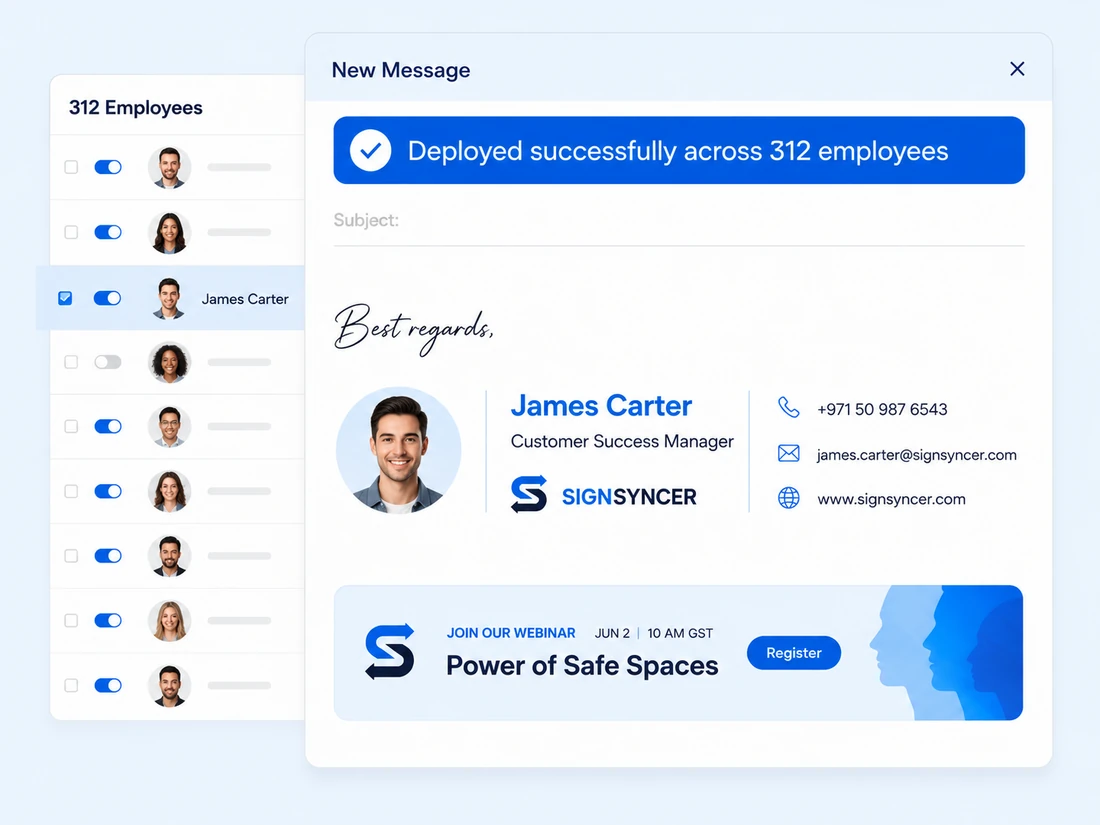Turn off the toggle above James Carter's row
The width and height of the screenshot is (1100, 825).
point(108,232)
